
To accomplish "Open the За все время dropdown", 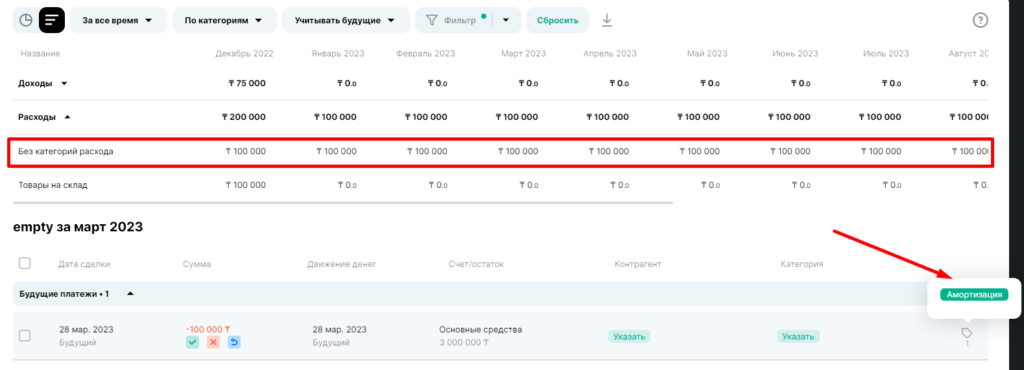I will coord(118,20).
